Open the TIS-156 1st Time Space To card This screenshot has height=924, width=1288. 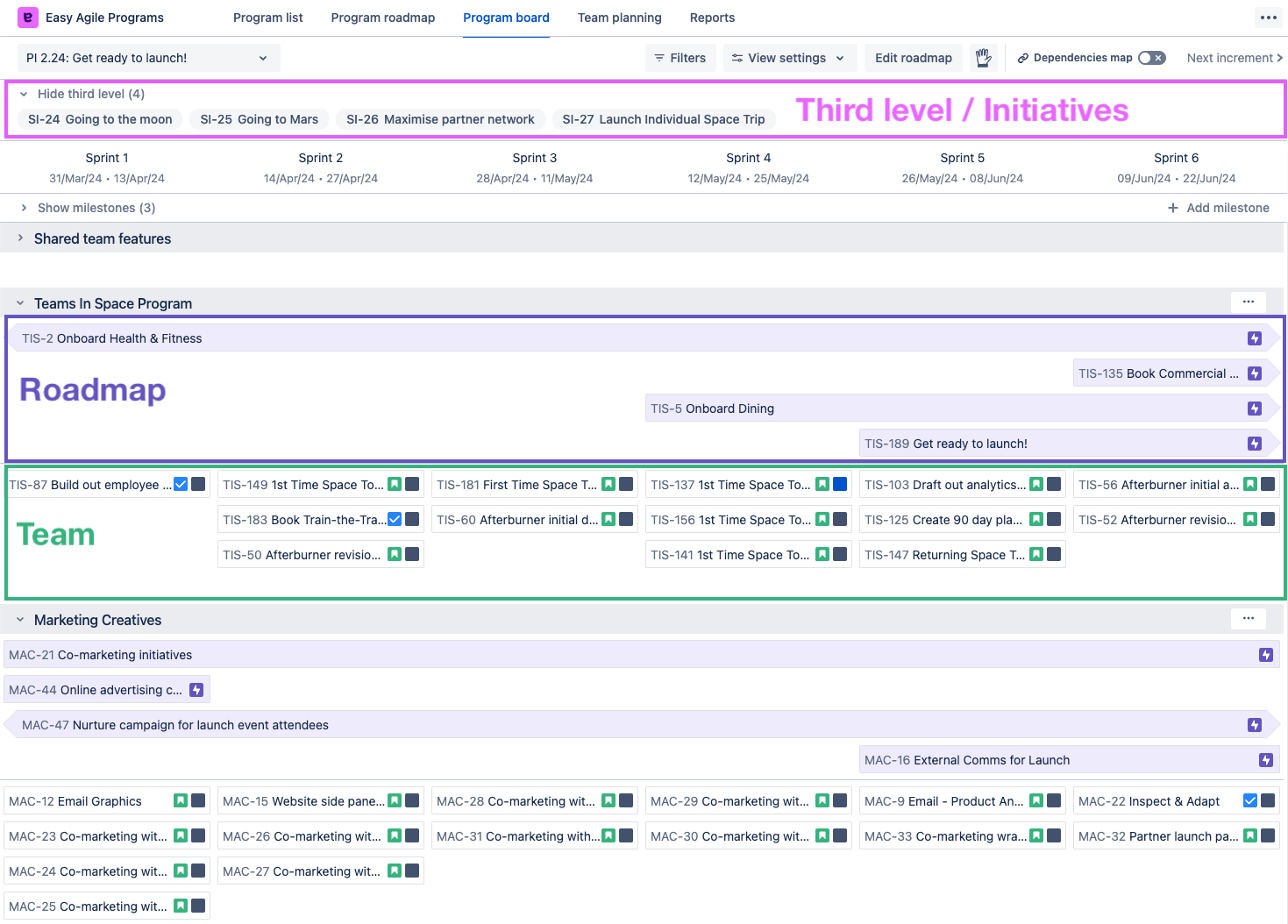[x=749, y=520]
